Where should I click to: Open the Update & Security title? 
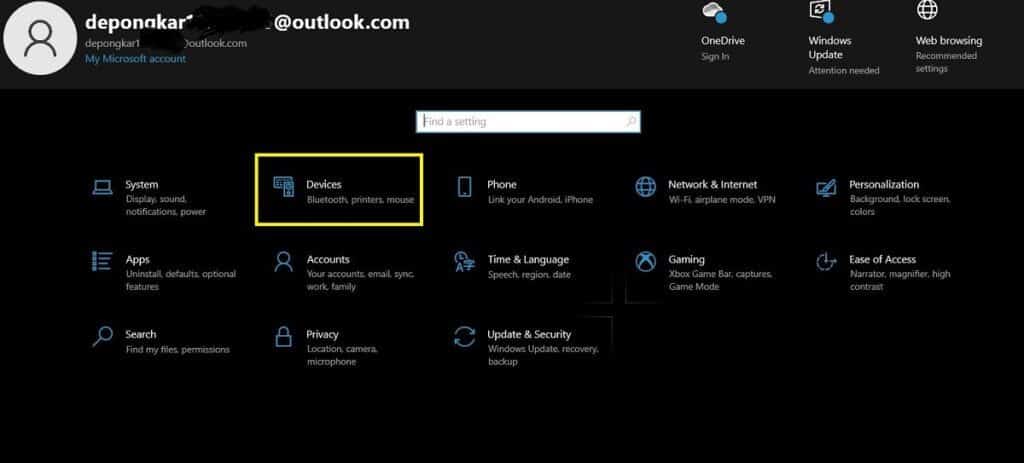click(x=529, y=334)
